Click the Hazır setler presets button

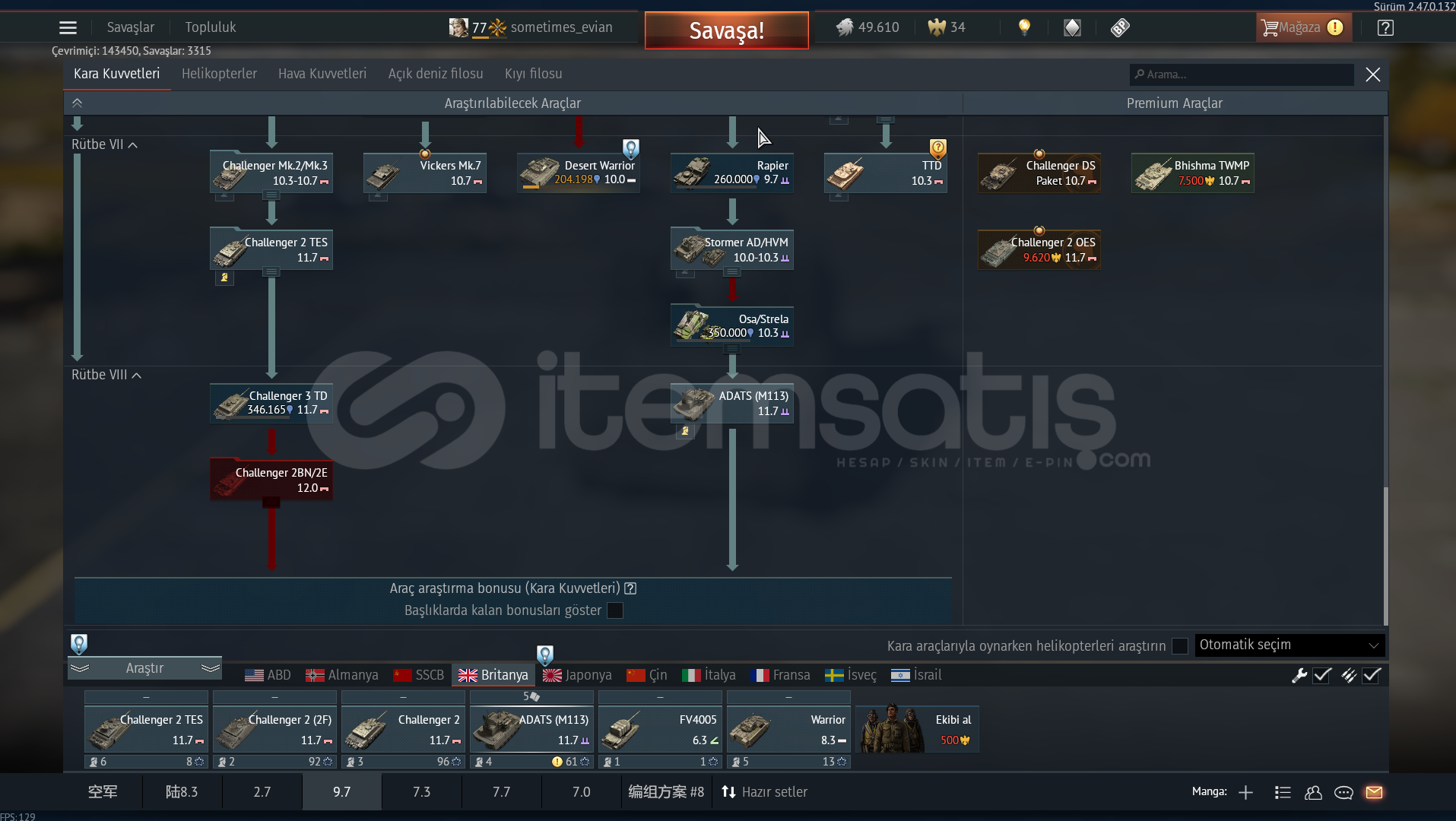click(x=765, y=792)
